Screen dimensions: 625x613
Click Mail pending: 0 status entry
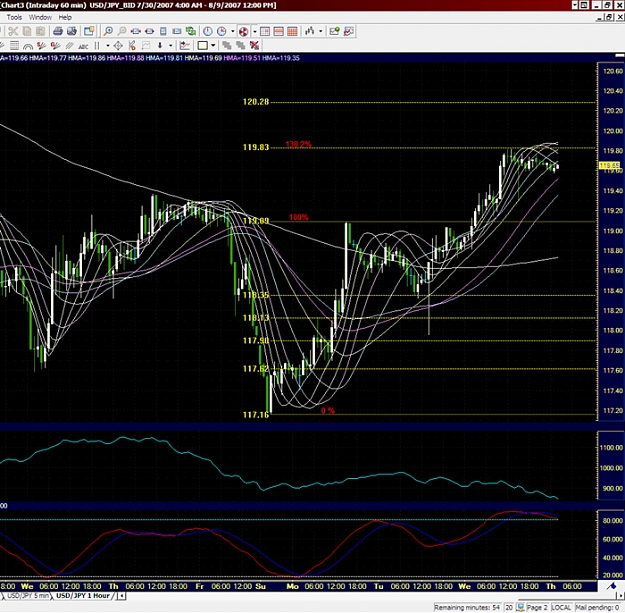click(597, 607)
